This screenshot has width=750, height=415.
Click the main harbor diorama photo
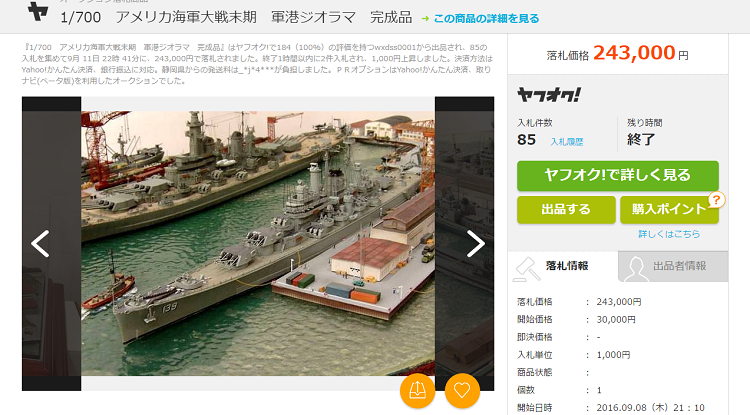pos(258,243)
